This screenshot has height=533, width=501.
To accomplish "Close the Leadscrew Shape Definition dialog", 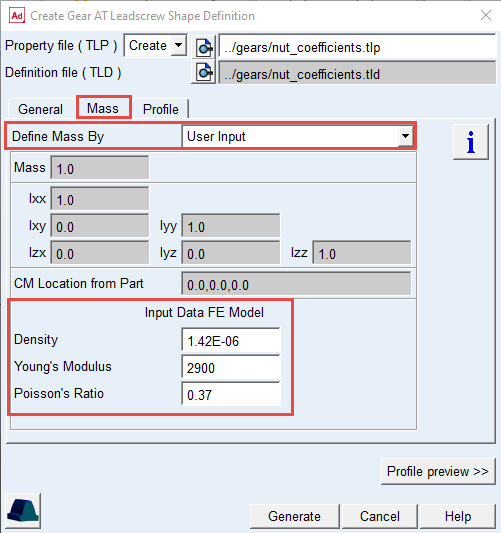I will point(486,15).
